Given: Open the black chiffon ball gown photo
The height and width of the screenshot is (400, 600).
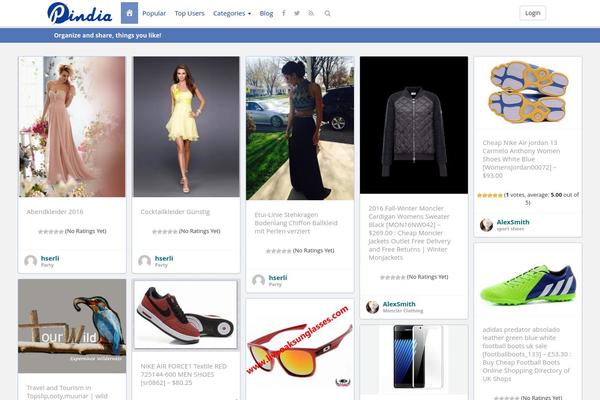Looking at the screenshot, I should 300,128.
